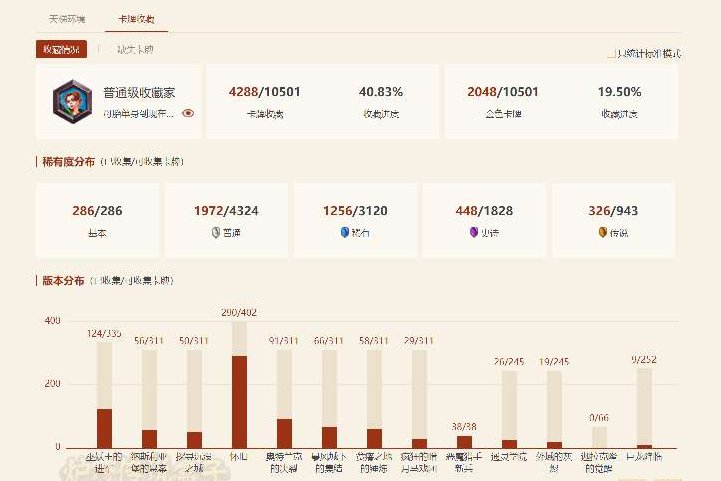
Task: Click the 通灵学园 axis label
Action: point(509,457)
